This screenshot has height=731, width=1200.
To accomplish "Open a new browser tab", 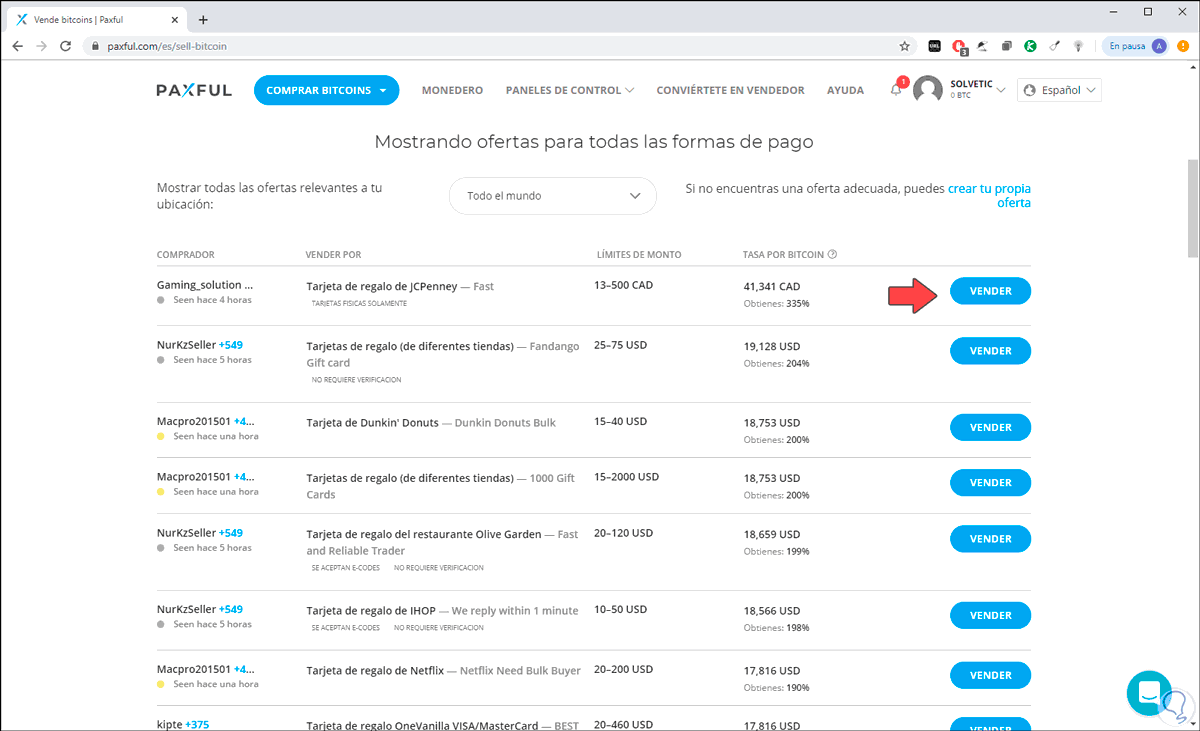I will pyautogui.click(x=203, y=19).
